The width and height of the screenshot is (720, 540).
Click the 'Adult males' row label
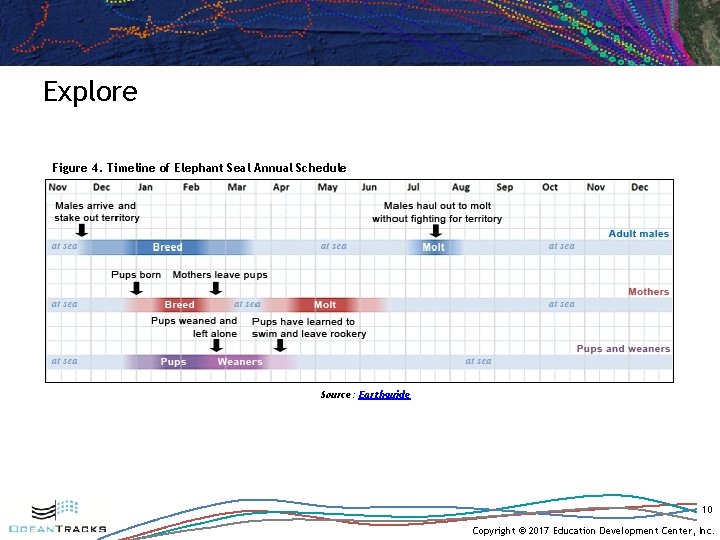click(x=638, y=234)
